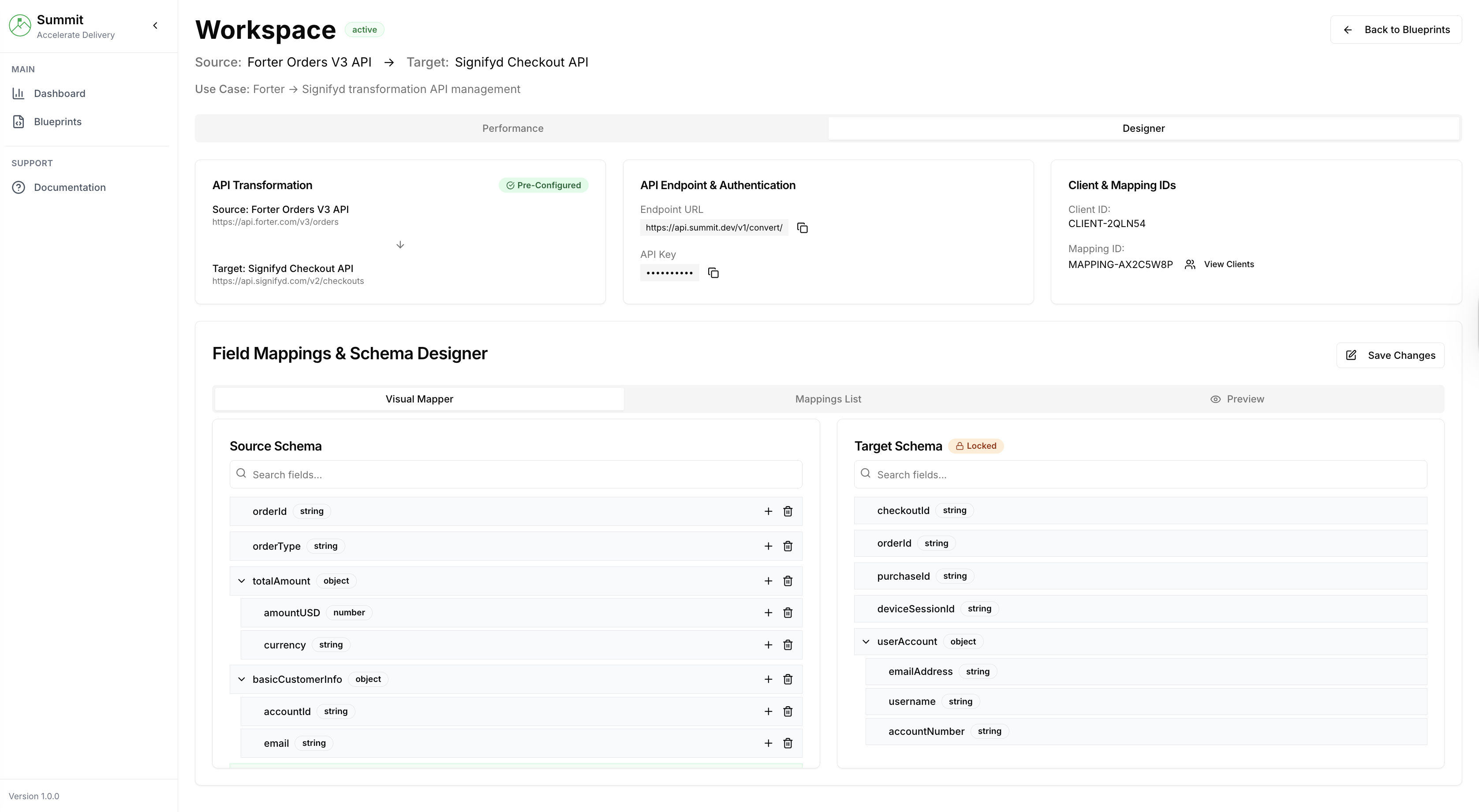Click Save Changes button
Image resolution: width=1479 pixels, height=812 pixels.
1390,355
